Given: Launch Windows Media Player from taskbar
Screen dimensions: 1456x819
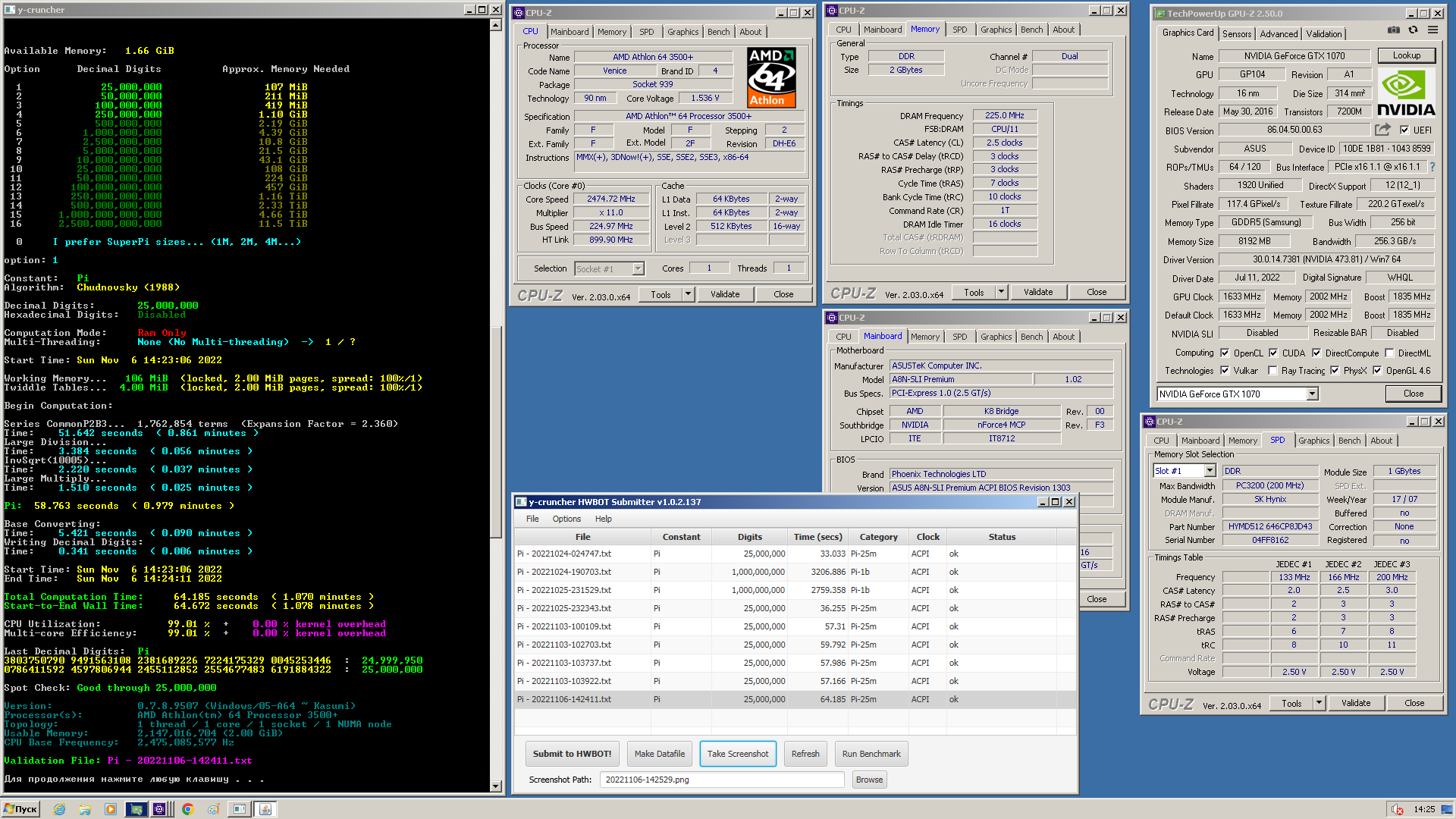Looking at the screenshot, I should (111, 809).
